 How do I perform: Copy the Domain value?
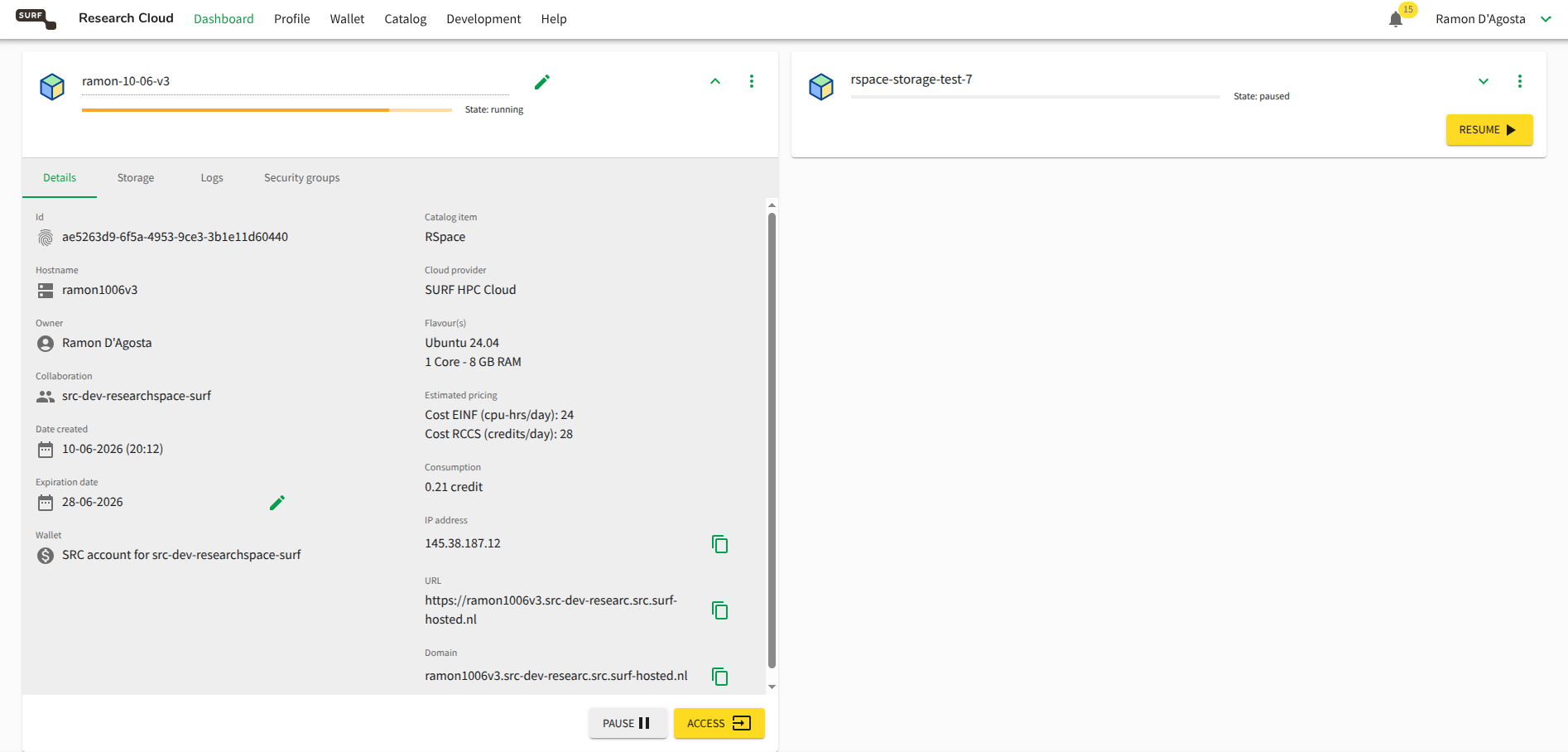tap(720, 677)
